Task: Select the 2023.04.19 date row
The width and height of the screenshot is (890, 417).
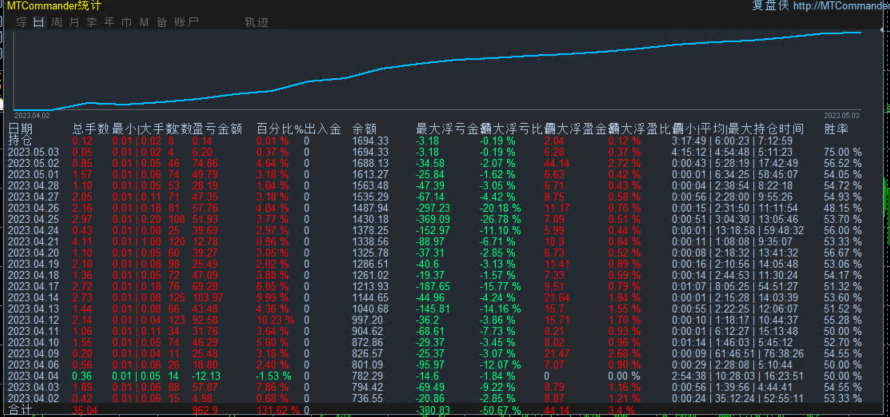Action: tap(436, 264)
